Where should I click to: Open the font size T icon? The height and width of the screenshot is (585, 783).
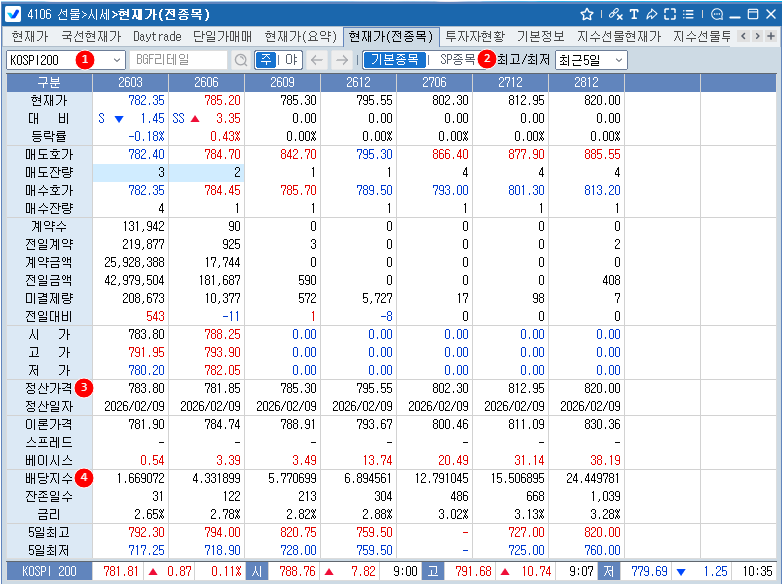[x=634, y=14]
